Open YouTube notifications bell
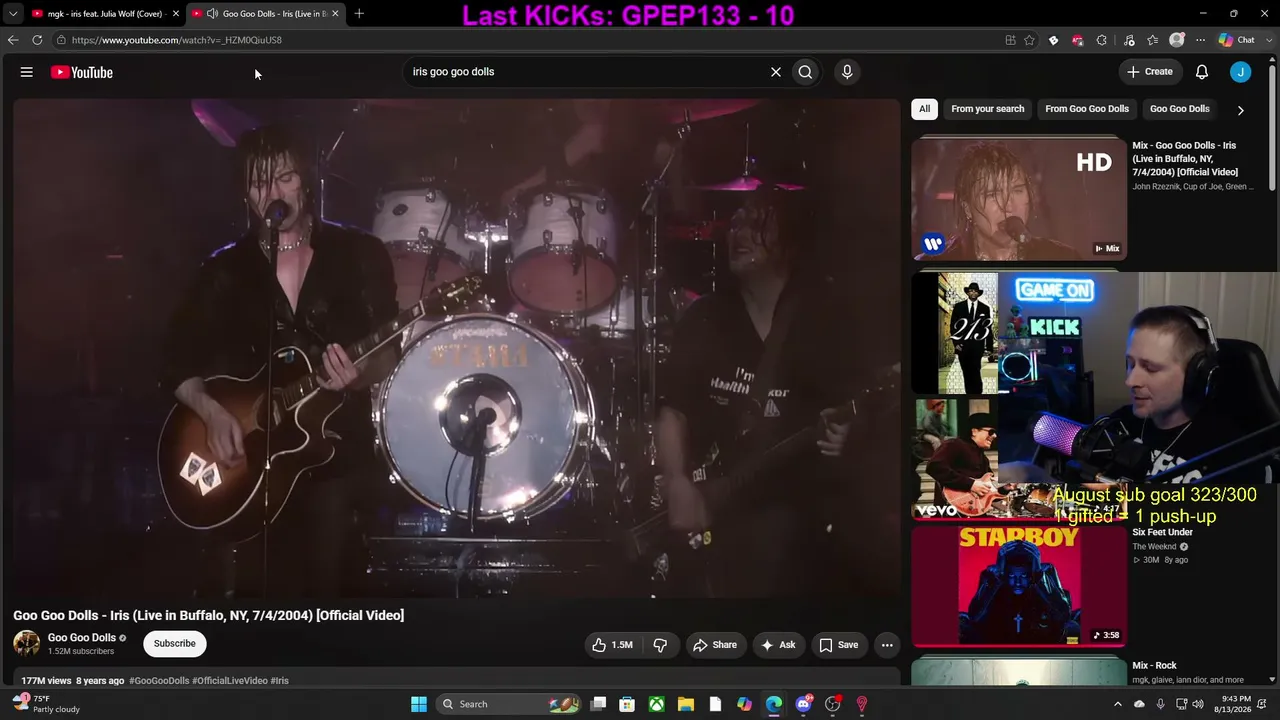Image resolution: width=1280 pixels, height=720 pixels. (x=1202, y=72)
